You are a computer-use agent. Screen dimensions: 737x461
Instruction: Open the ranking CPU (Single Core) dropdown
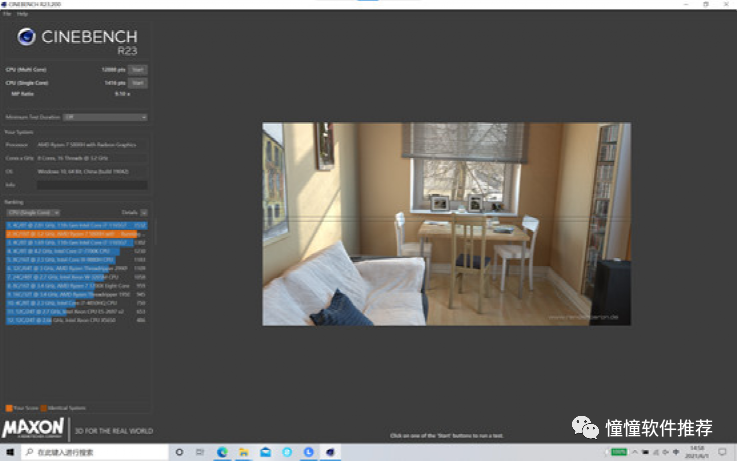click(33, 213)
